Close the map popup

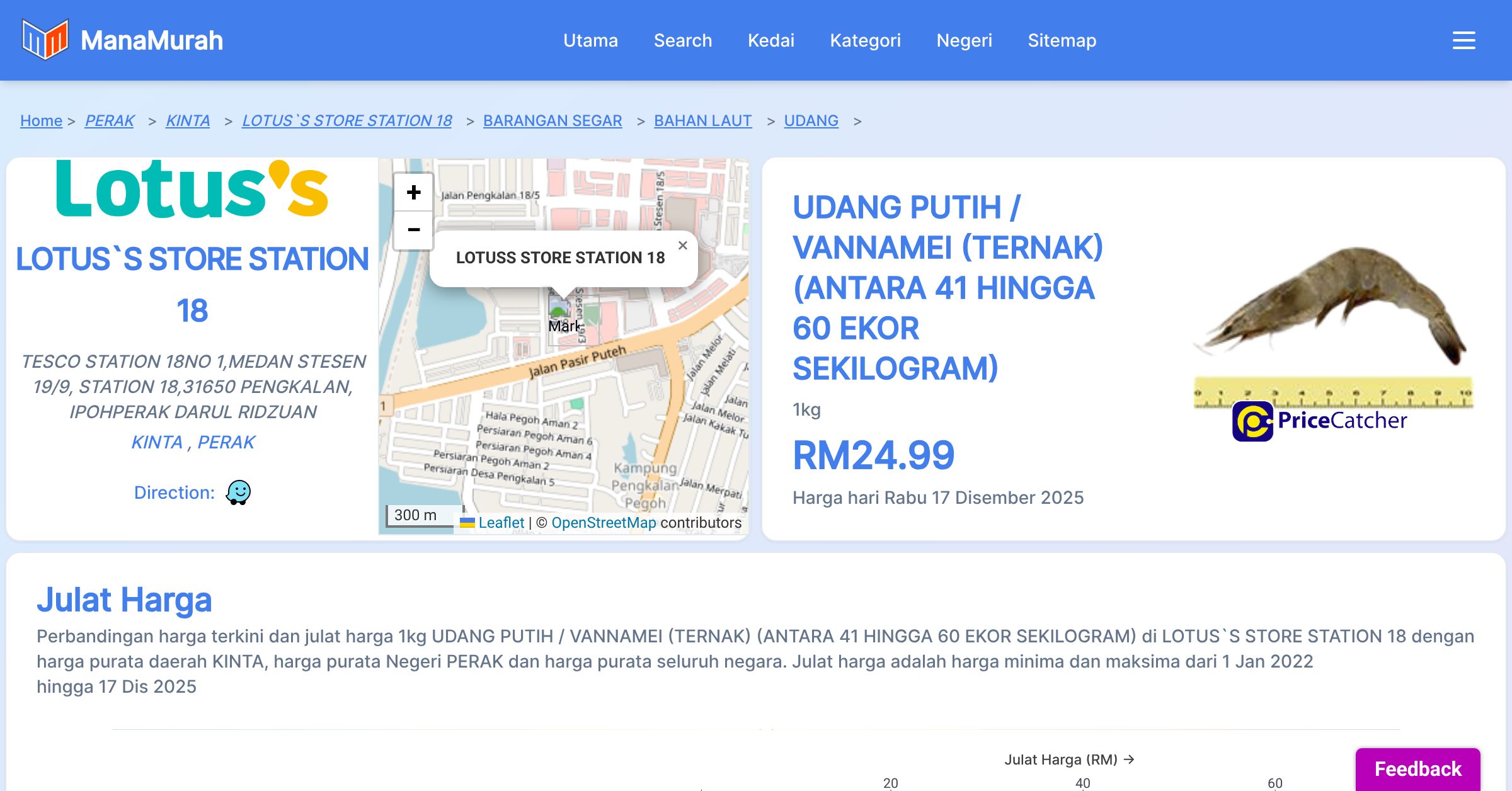click(682, 246)
